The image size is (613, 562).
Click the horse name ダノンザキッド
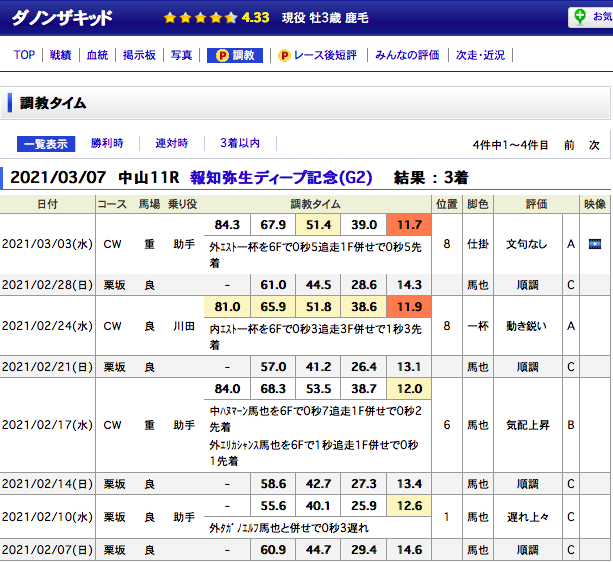62,18
